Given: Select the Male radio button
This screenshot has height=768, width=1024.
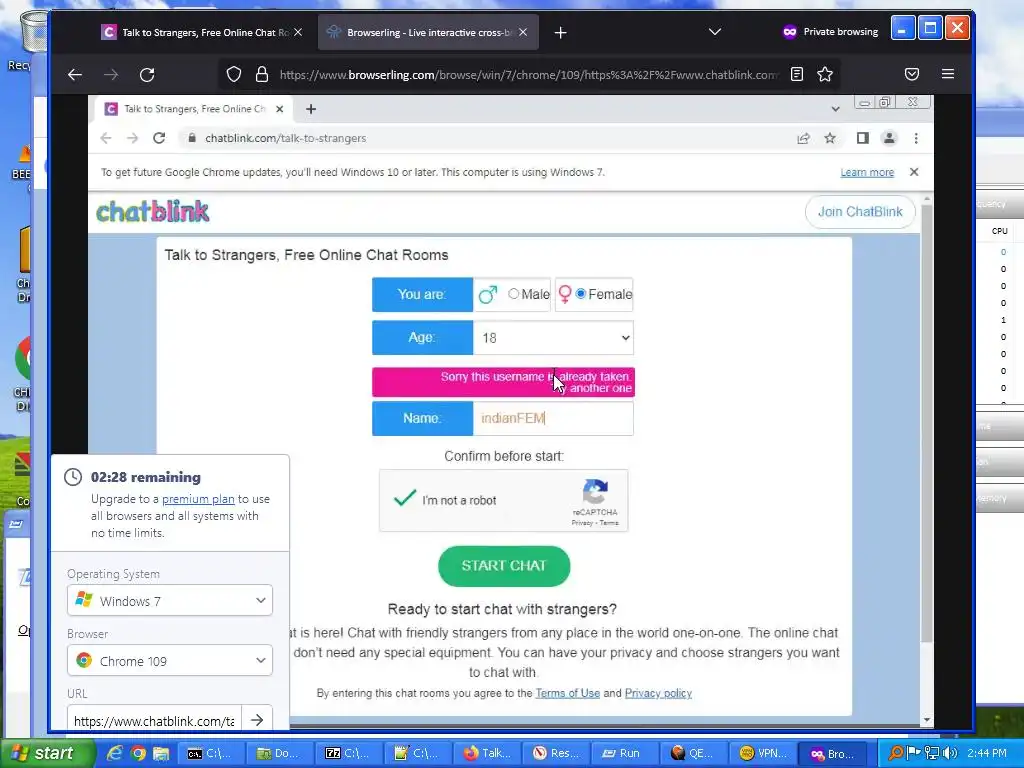Looking at the screenshot, I should pyautogui.click(x=513, y=294).
